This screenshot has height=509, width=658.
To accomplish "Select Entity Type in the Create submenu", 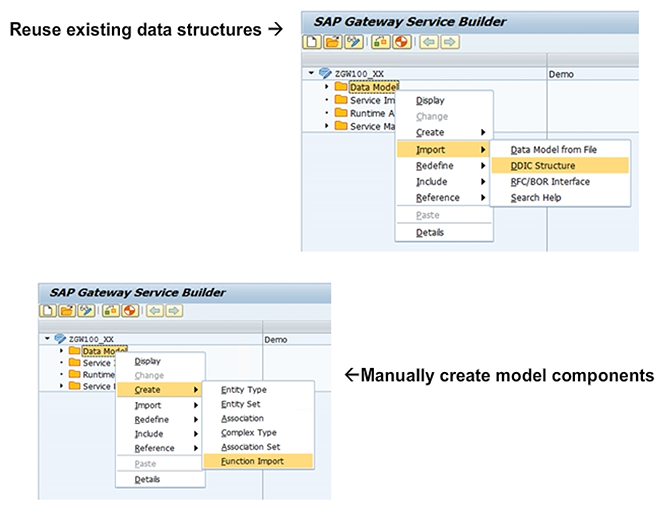I will click(243, 389).
